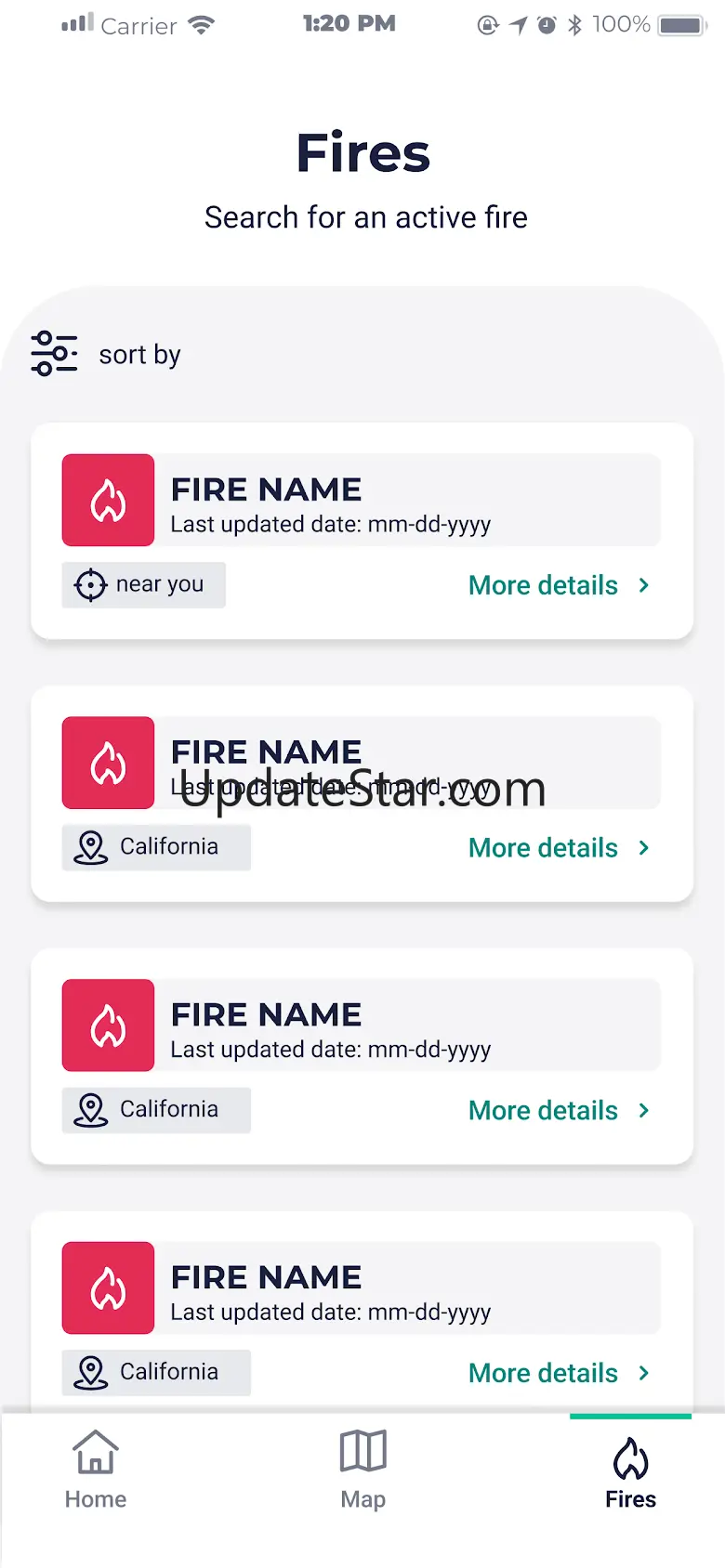Switch to the Map tab
Viewport: 725px width, 1568px height.
362,1470
